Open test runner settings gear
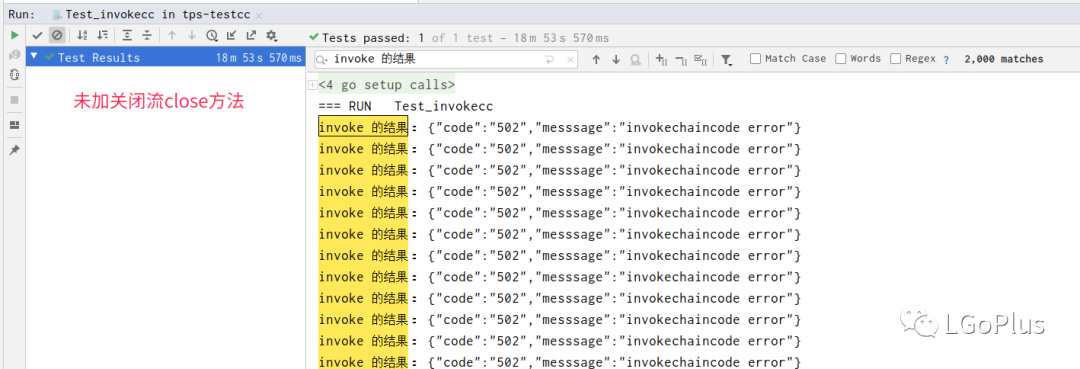The image size is (1080, 369). [271, 35]
